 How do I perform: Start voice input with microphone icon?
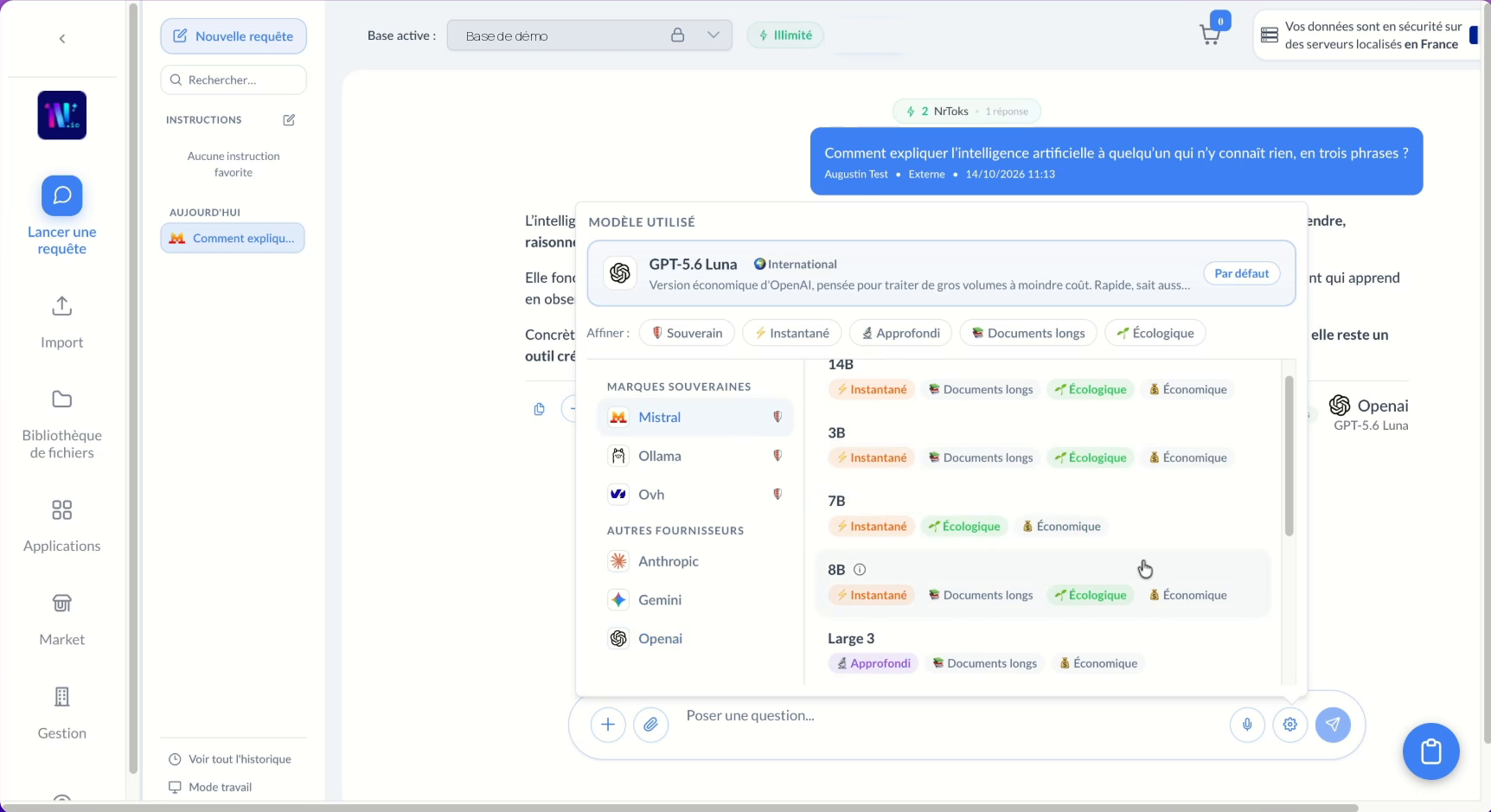[x=1247, y=725]
